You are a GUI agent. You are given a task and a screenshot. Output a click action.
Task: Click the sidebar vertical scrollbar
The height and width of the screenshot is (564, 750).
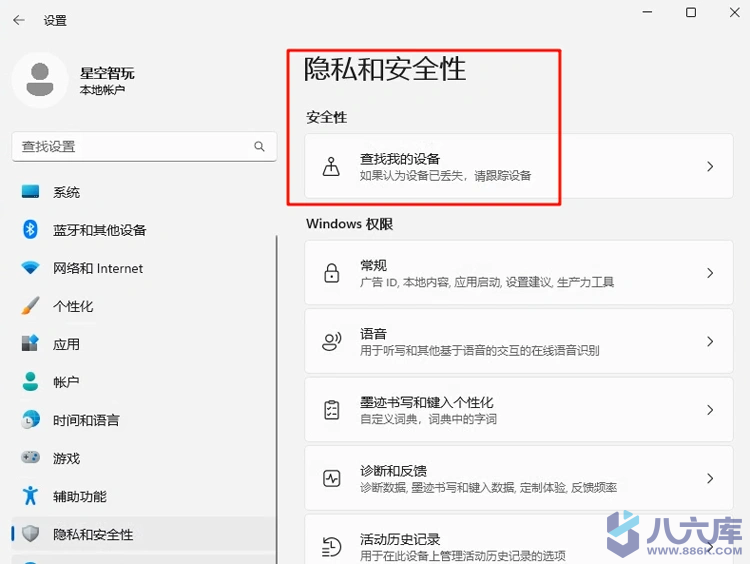coord(276,399)
